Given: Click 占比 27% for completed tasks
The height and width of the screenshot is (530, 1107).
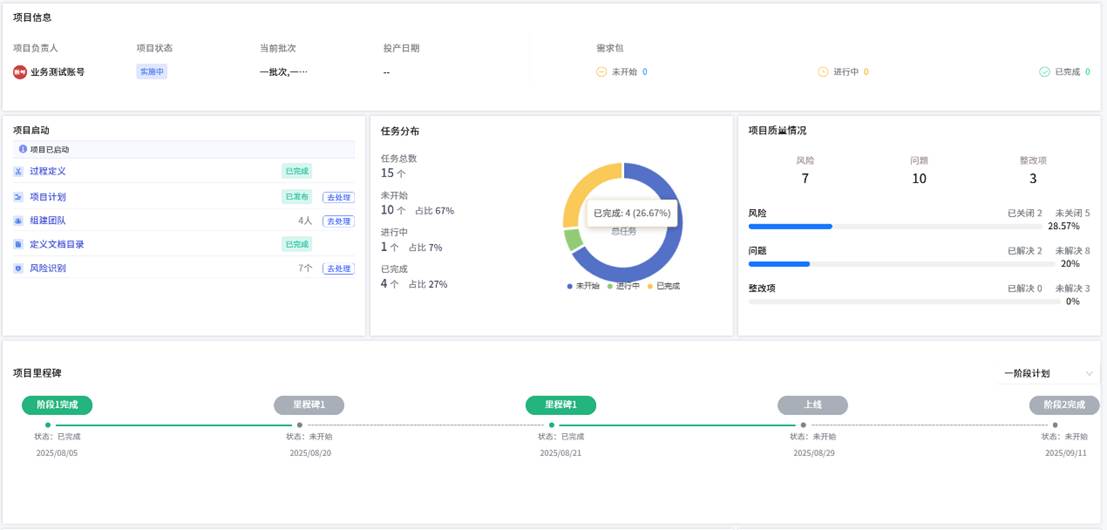Looking at the screenshot, I should point(428,284).
